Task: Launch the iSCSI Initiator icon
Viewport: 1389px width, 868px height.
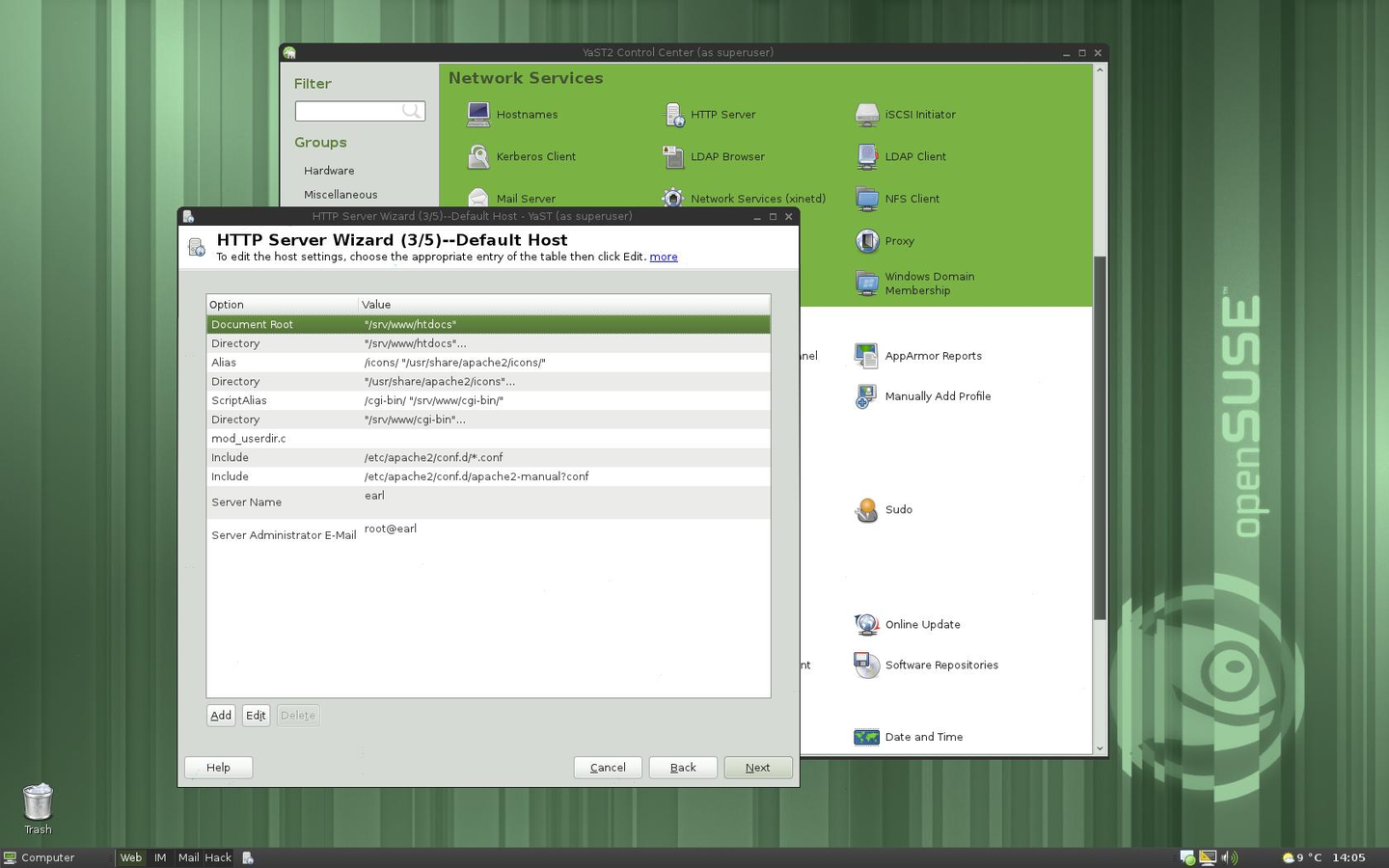Action: tap(867, 115)
